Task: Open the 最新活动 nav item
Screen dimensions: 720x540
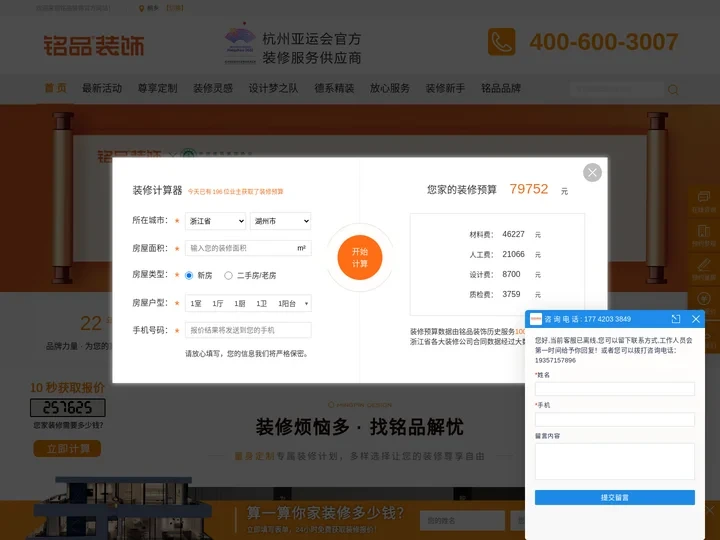Action: [x=102, y=88]
